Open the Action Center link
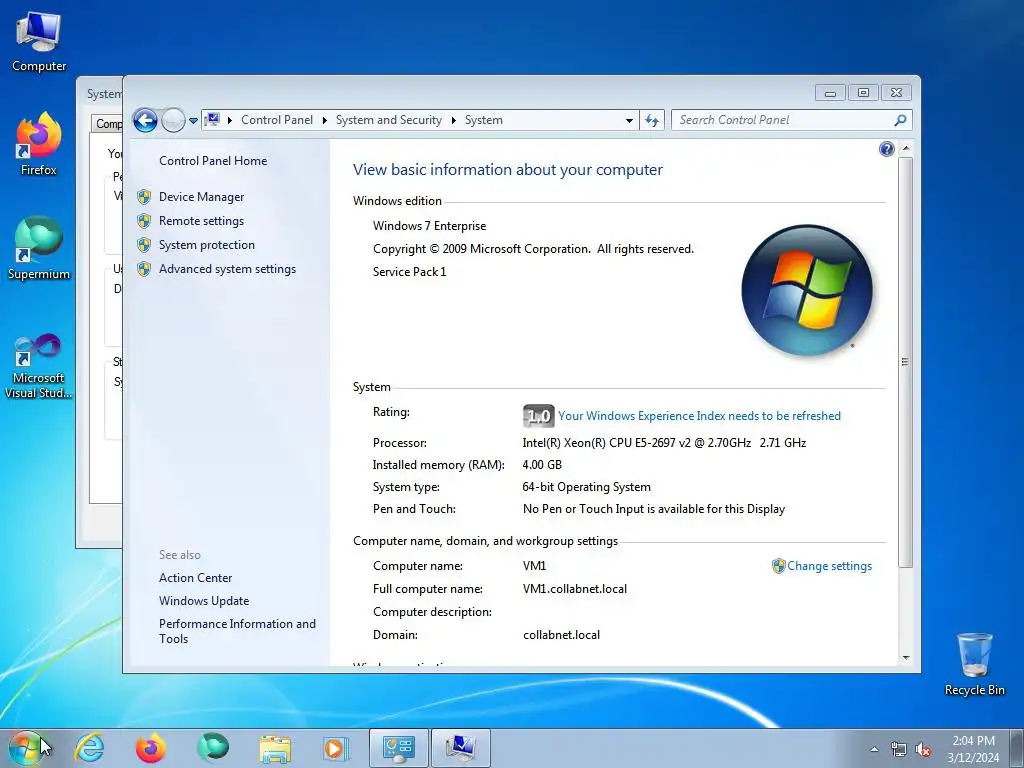The image size is (1024, 768). (x=195, y=578)
